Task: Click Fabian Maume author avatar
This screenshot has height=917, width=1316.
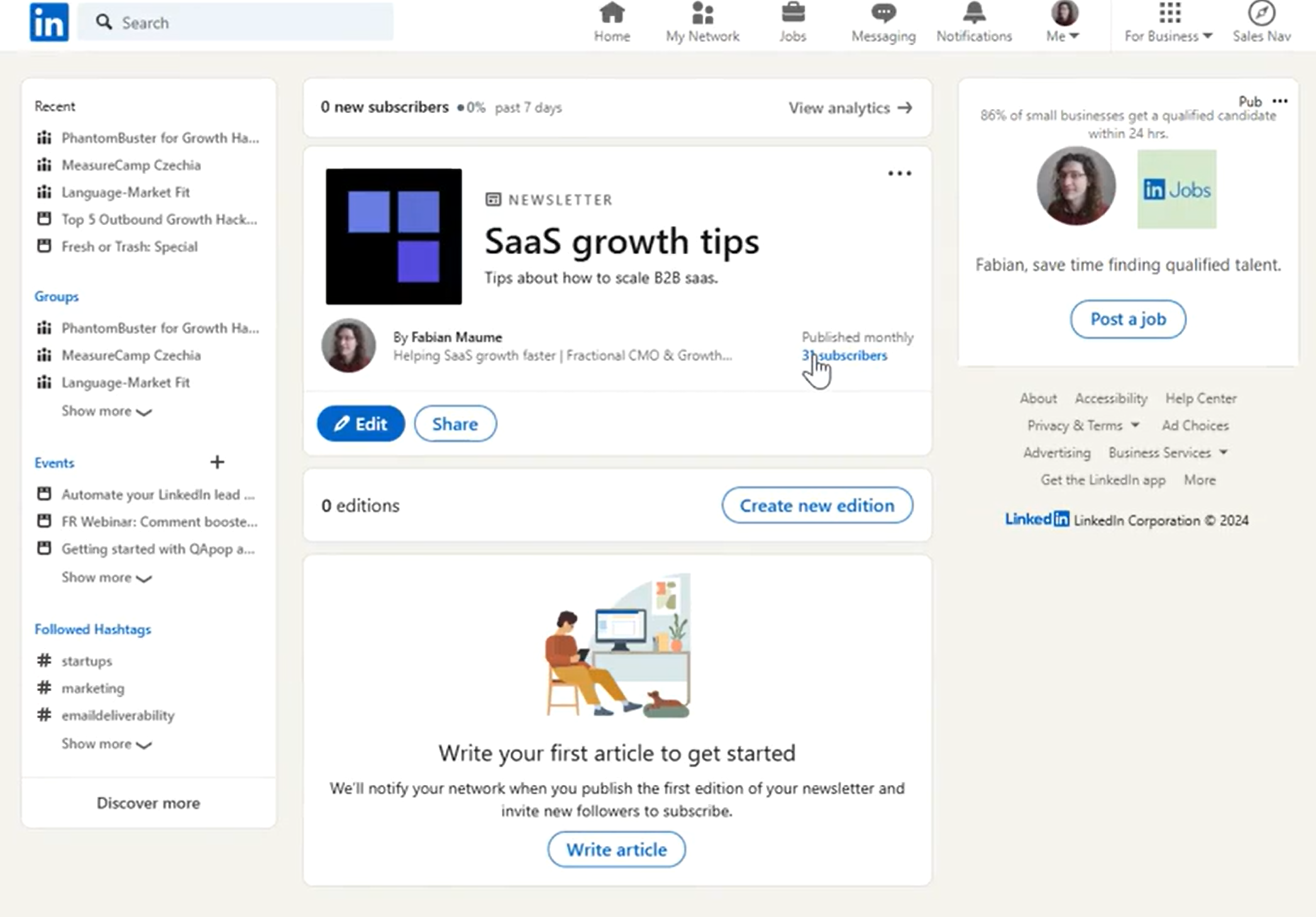Action: 348,345
